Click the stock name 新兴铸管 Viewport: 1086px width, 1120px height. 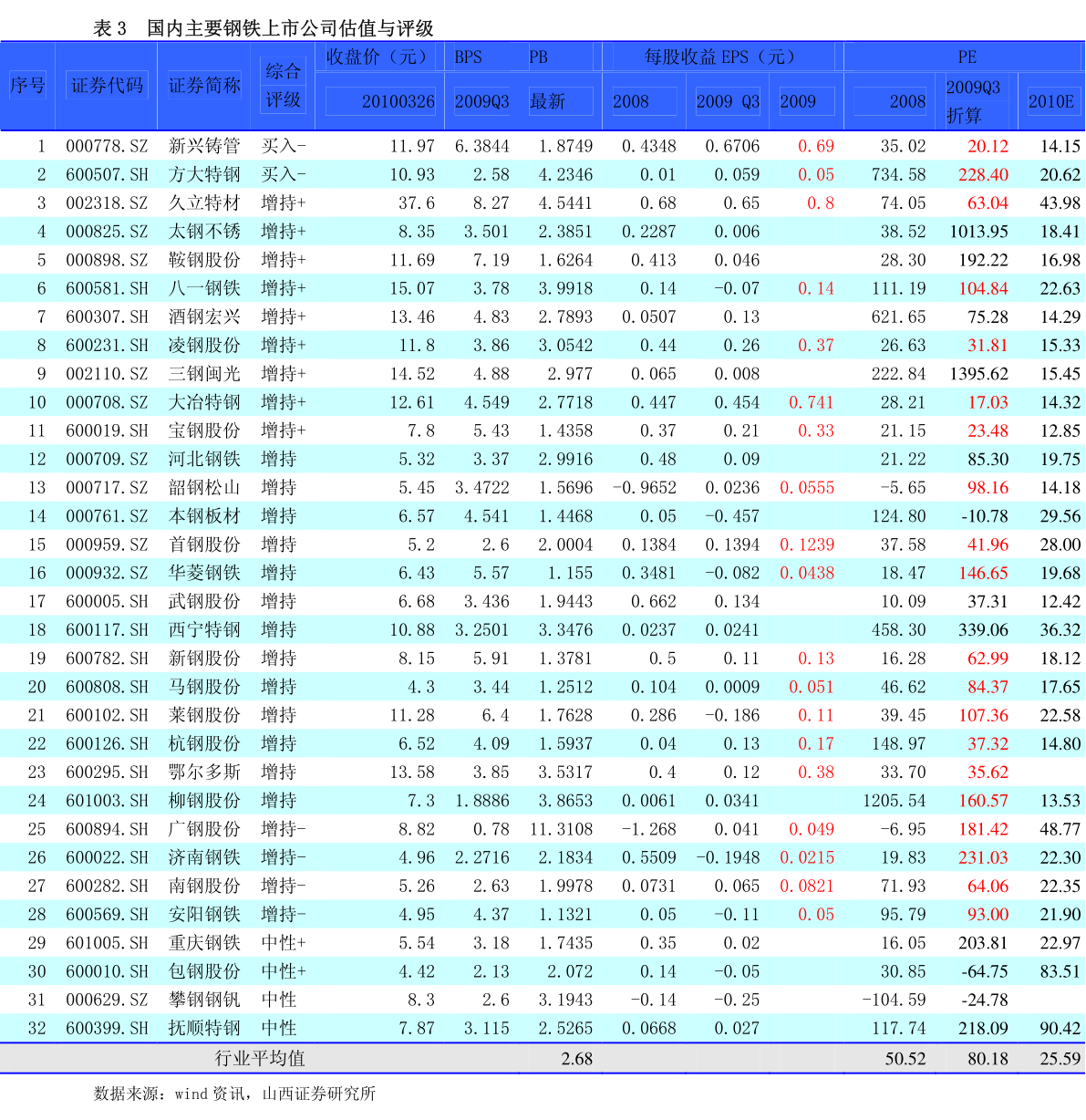click(204, 146)
